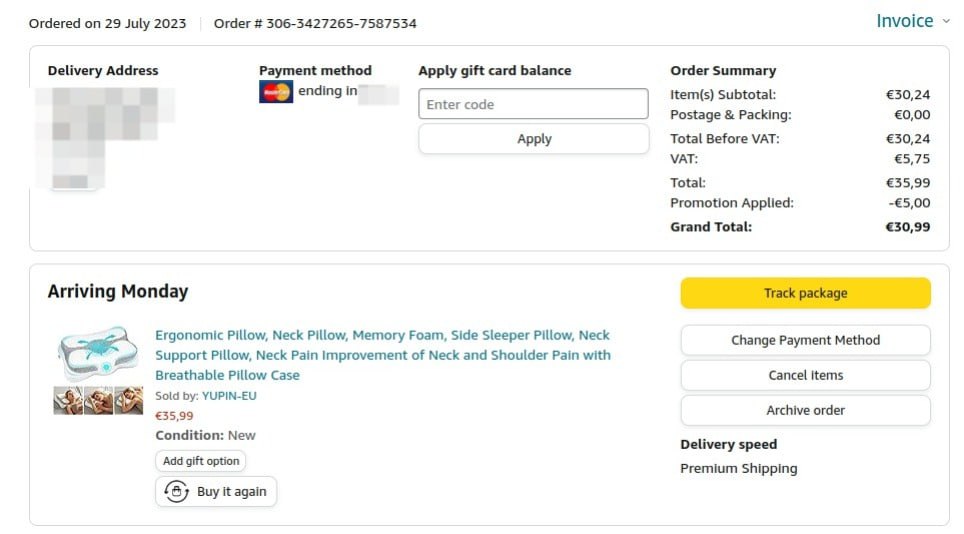Click the Buy it again text
The width and height of the screenshot is (964, 534).
(231, 491)
